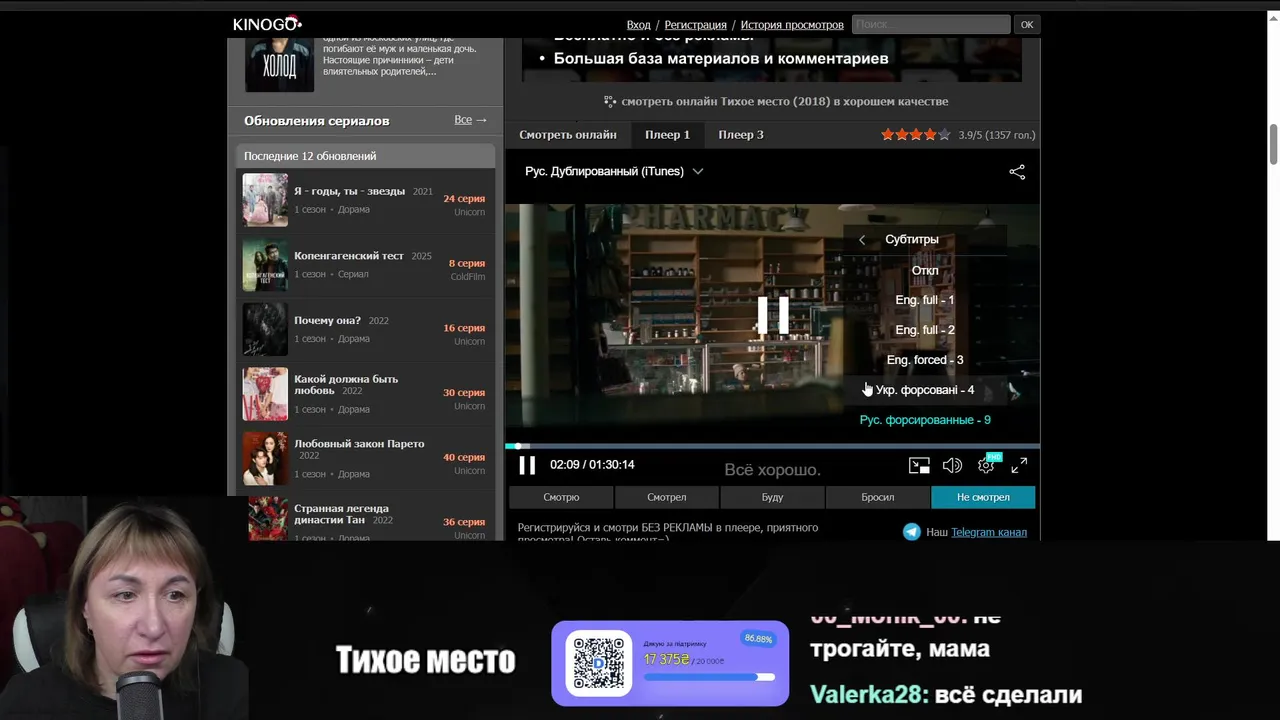Select Eng. full - 2 subtitles

tap(925, 330)
